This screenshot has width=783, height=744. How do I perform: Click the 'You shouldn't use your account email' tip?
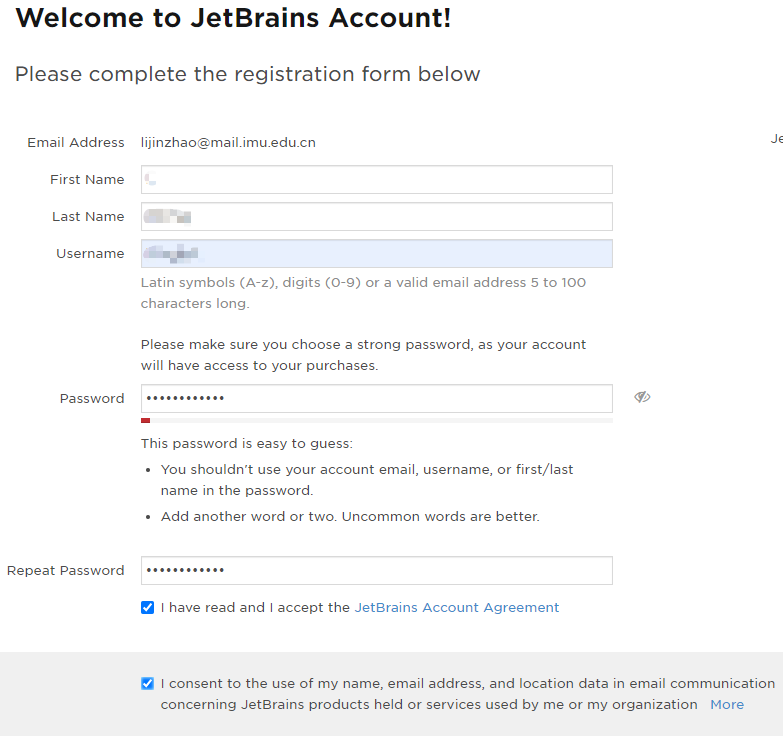(367, 480)
